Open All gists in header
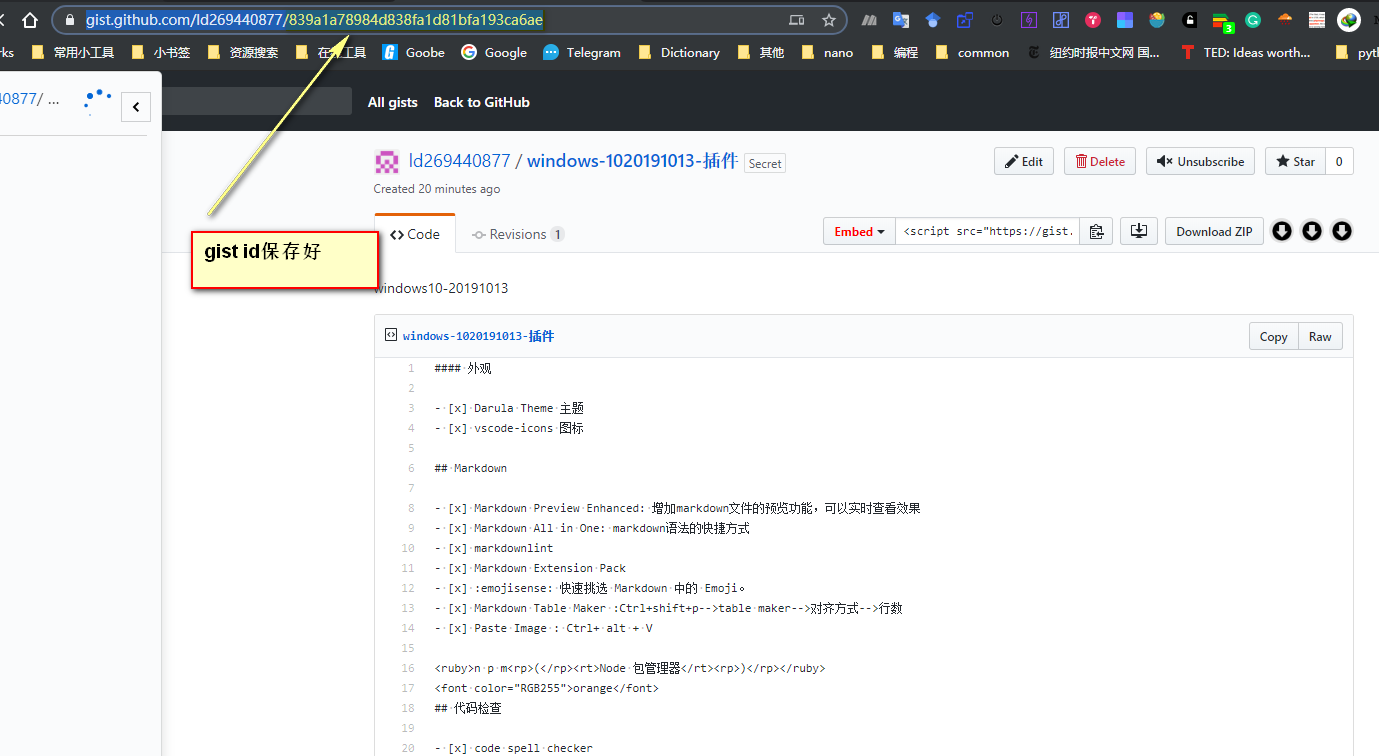Image resolution: width=1379 pixels, height=756 pixels. point(393,102)
